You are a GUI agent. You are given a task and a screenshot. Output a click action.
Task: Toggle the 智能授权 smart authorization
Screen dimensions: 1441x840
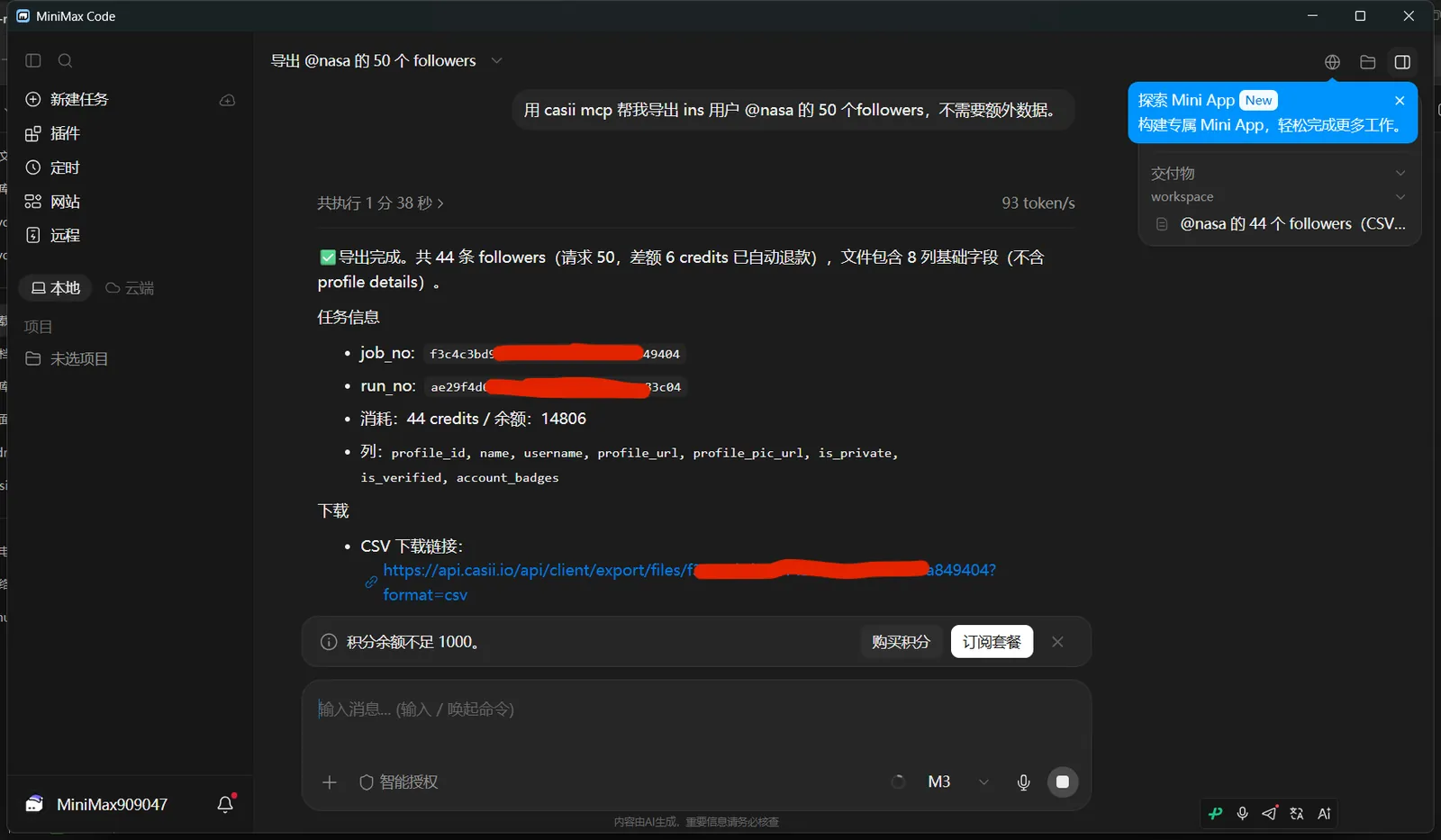(x=399, y=782)
